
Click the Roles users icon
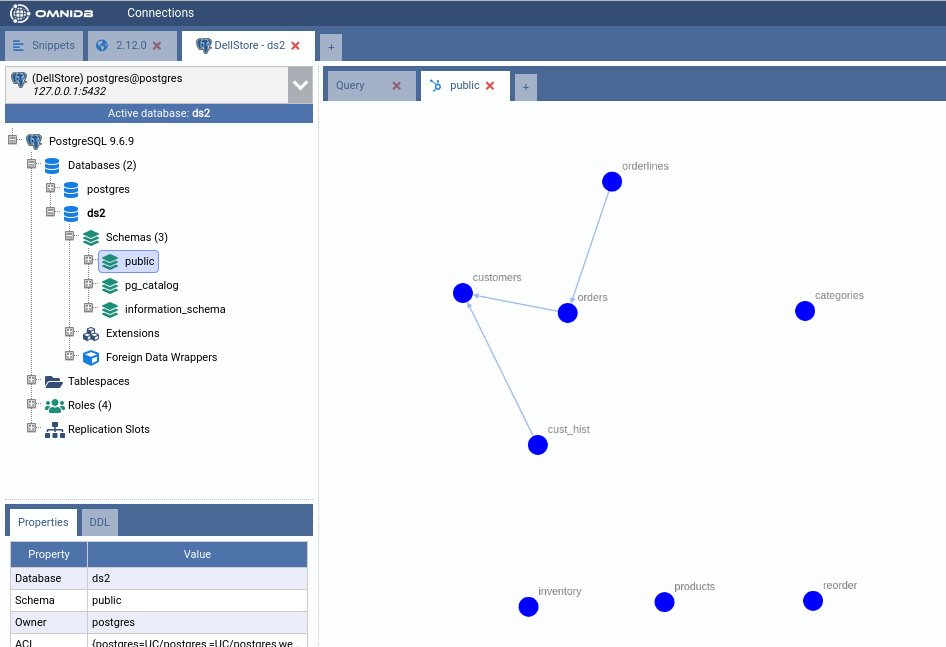pos(54,406)
